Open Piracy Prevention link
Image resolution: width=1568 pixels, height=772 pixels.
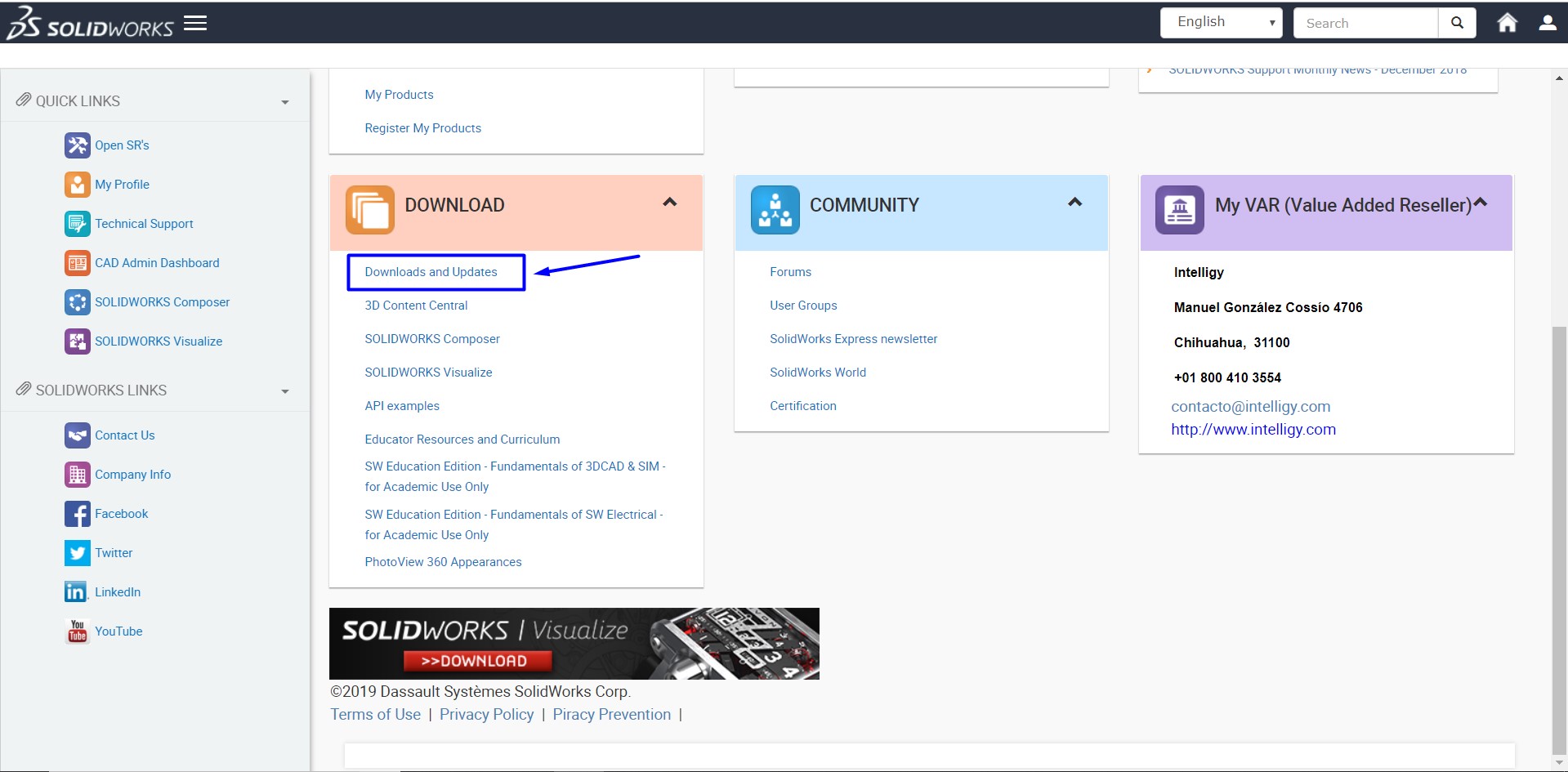(x=611, y=715)
